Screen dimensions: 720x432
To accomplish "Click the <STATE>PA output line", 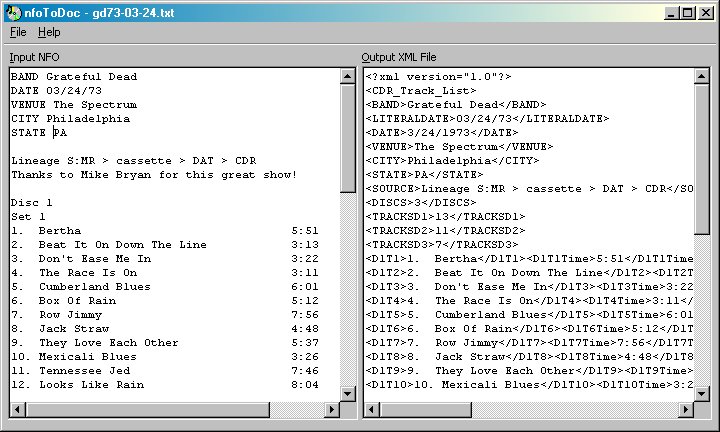I will [x=424, y=175].
